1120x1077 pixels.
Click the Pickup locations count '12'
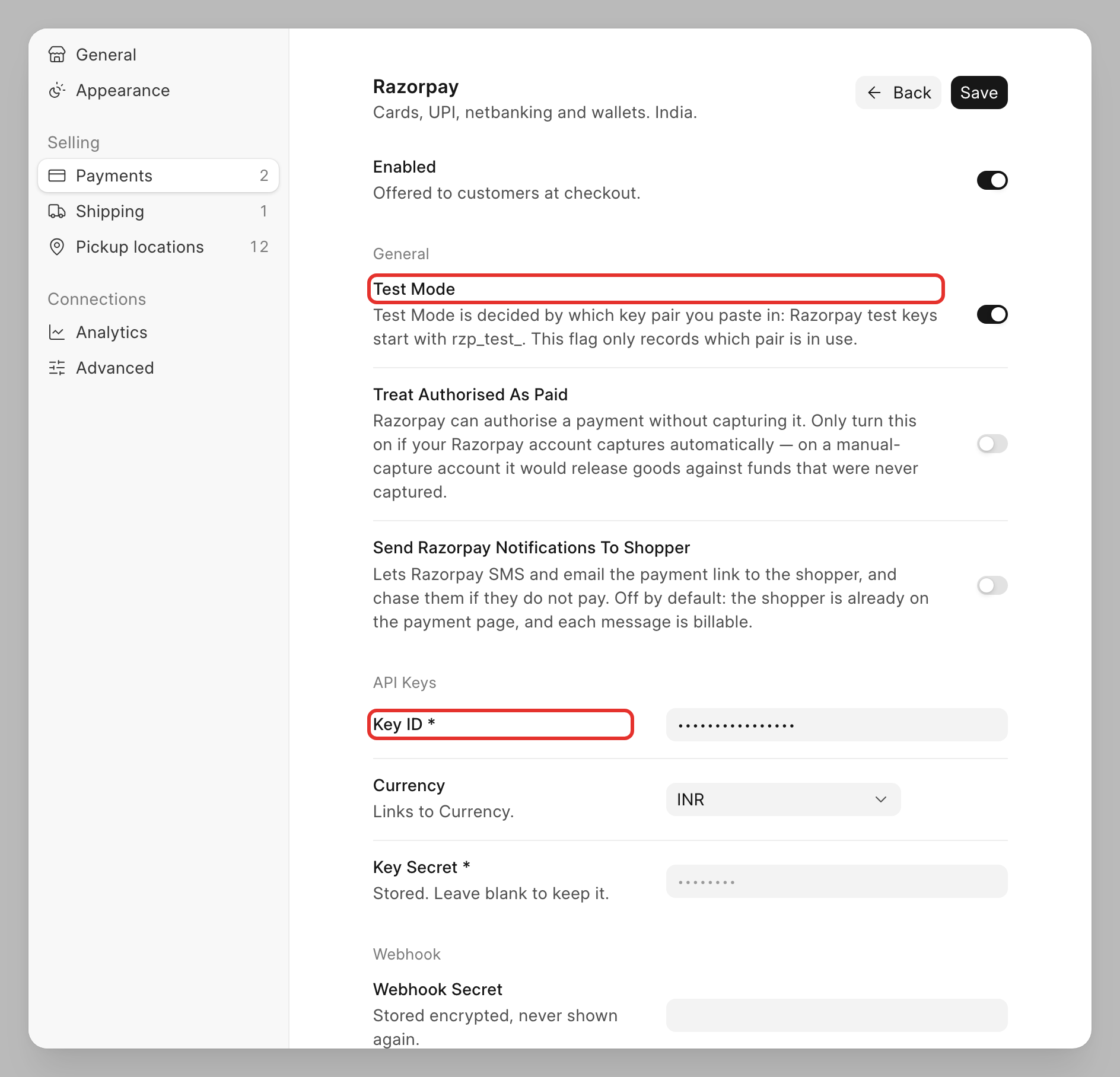coord(259,247)
